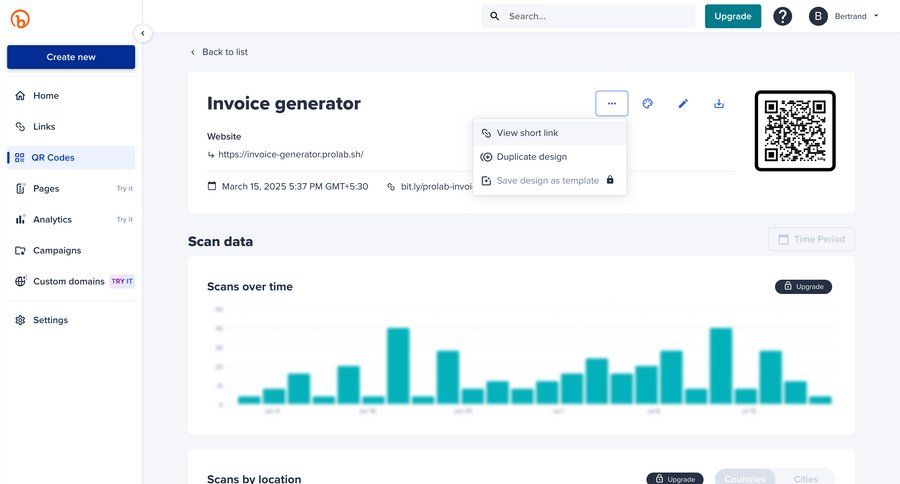Click the bit.ly/prolab-invoi short link
This screenshot has height=484, width=900.
pyautogui.click(x=436, y=187)
